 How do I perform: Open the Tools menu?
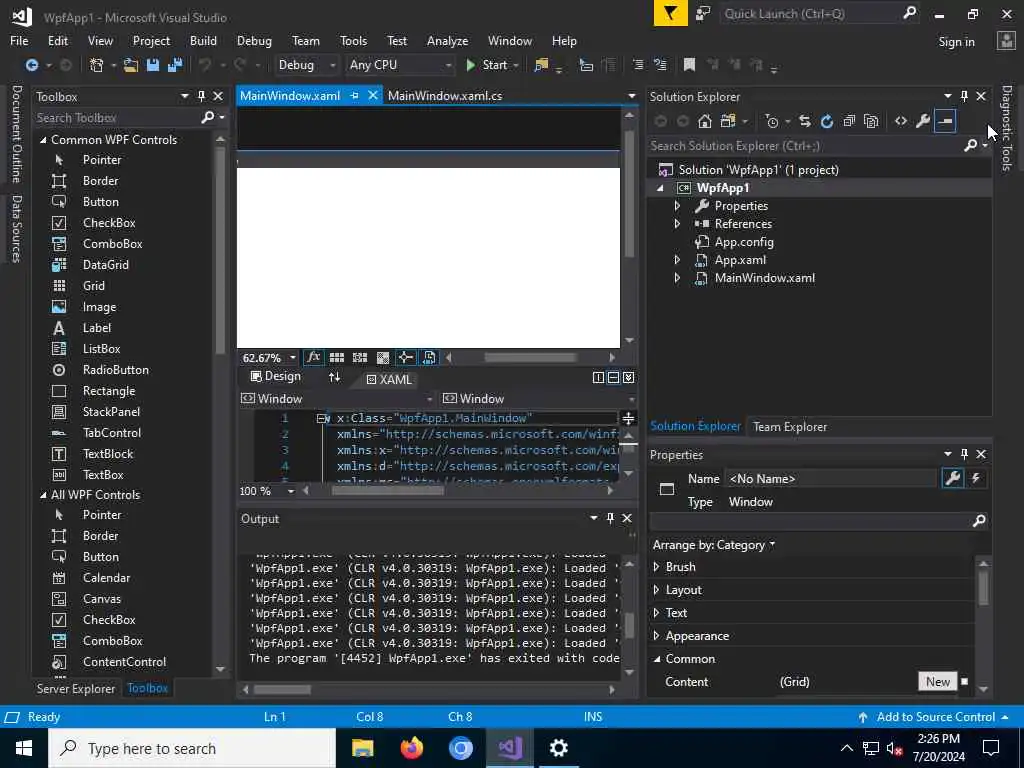[353, 40]
